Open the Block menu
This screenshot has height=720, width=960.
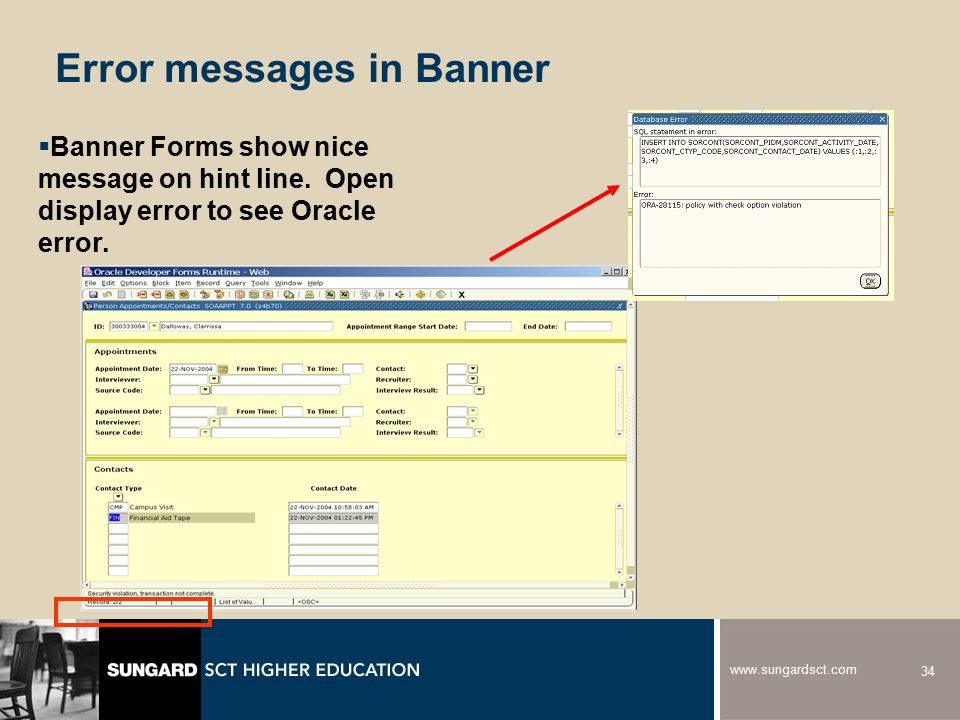(x=161, y=283)
